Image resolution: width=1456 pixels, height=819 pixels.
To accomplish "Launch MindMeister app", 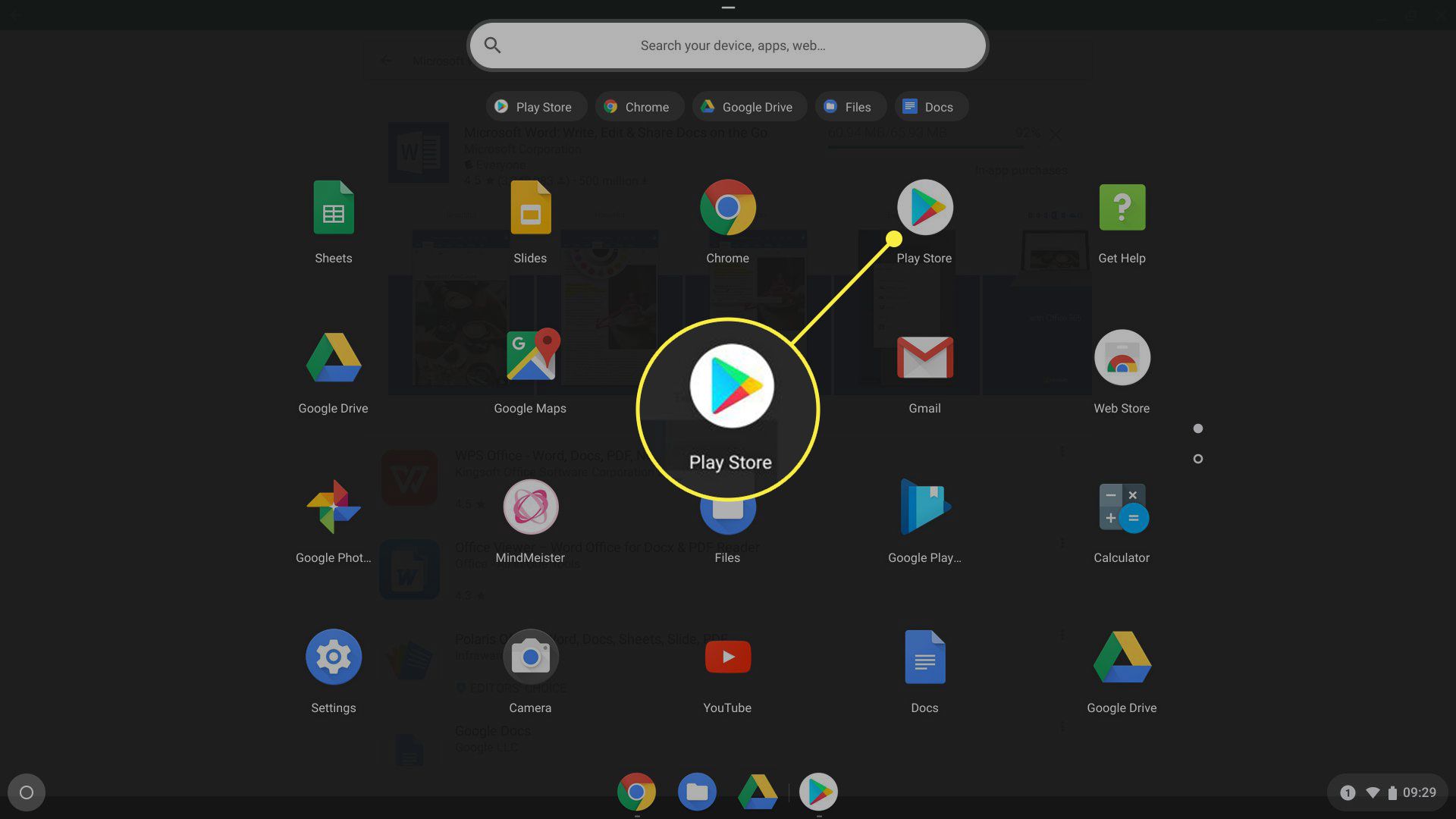I will coord(530,507).
